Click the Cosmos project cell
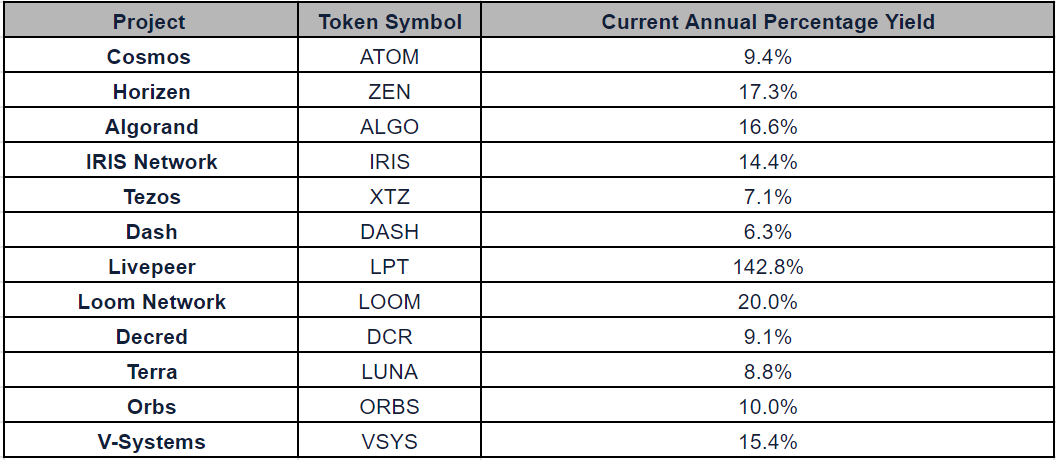Viewport: 1056px width, 460px height. tap(150, 57)
